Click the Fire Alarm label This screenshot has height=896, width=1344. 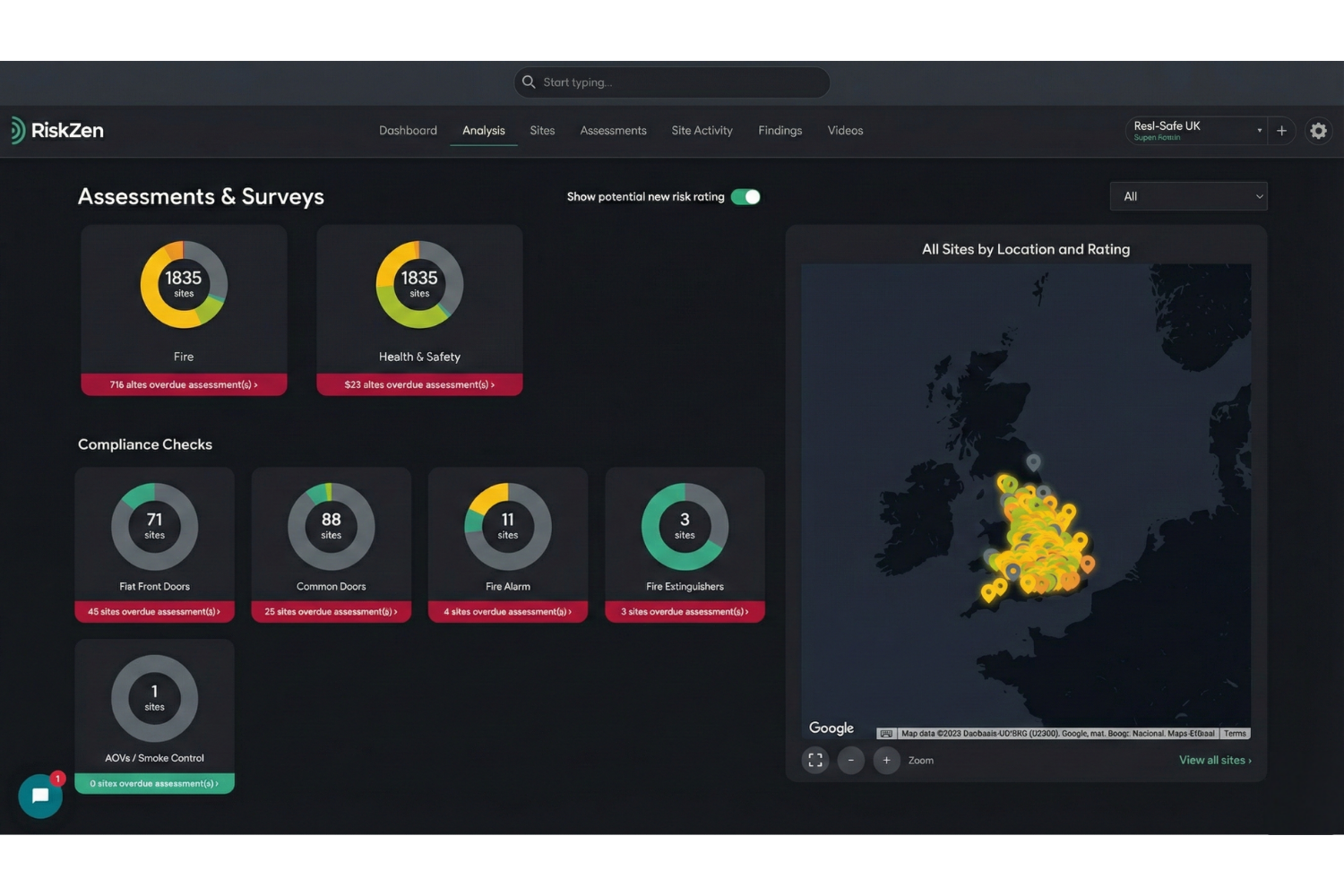point(508,587)
